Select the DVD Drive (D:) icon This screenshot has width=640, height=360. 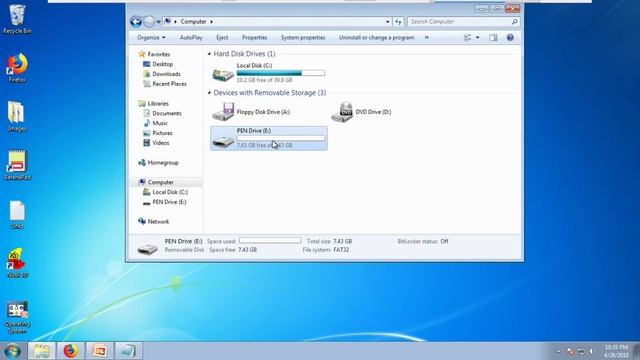point(342,112)
